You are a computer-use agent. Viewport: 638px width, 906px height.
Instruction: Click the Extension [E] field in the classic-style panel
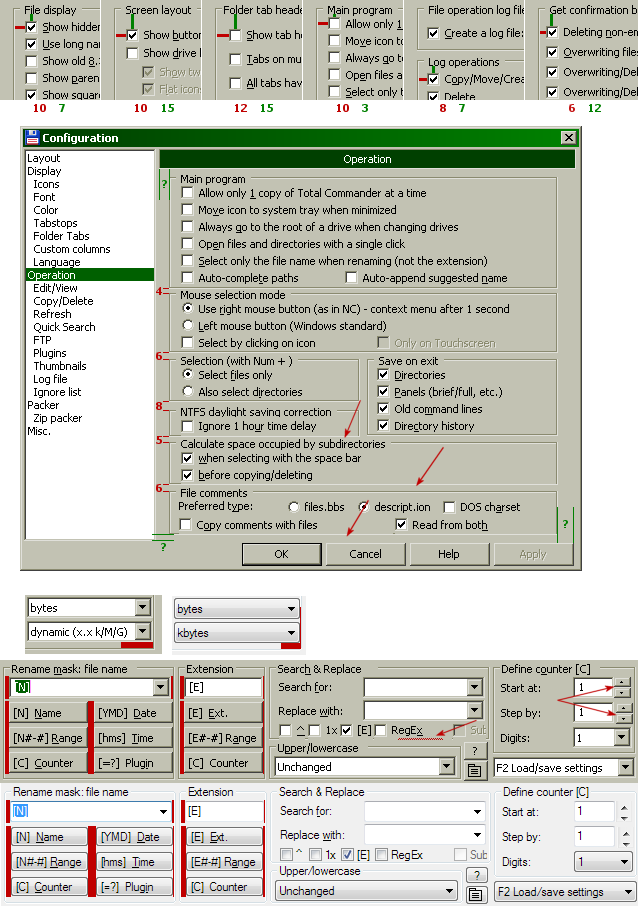(224, 687)
